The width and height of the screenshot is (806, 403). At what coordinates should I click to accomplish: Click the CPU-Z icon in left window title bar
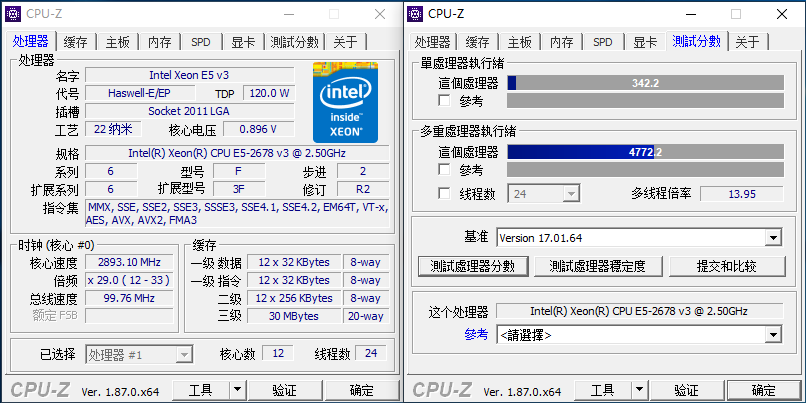[13, 13]
